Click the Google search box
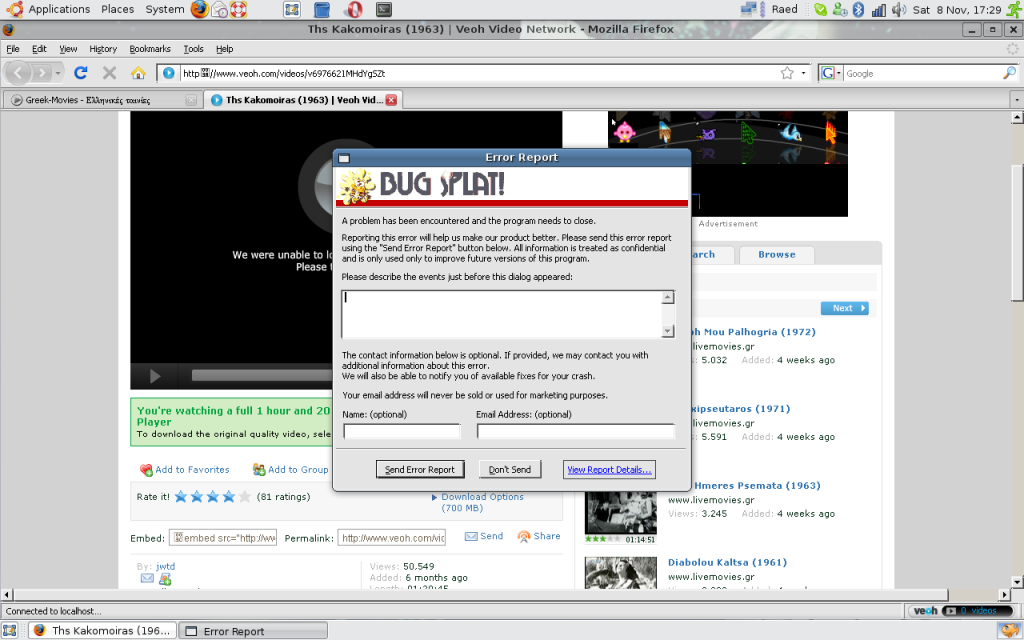 (x=922, y=73)
